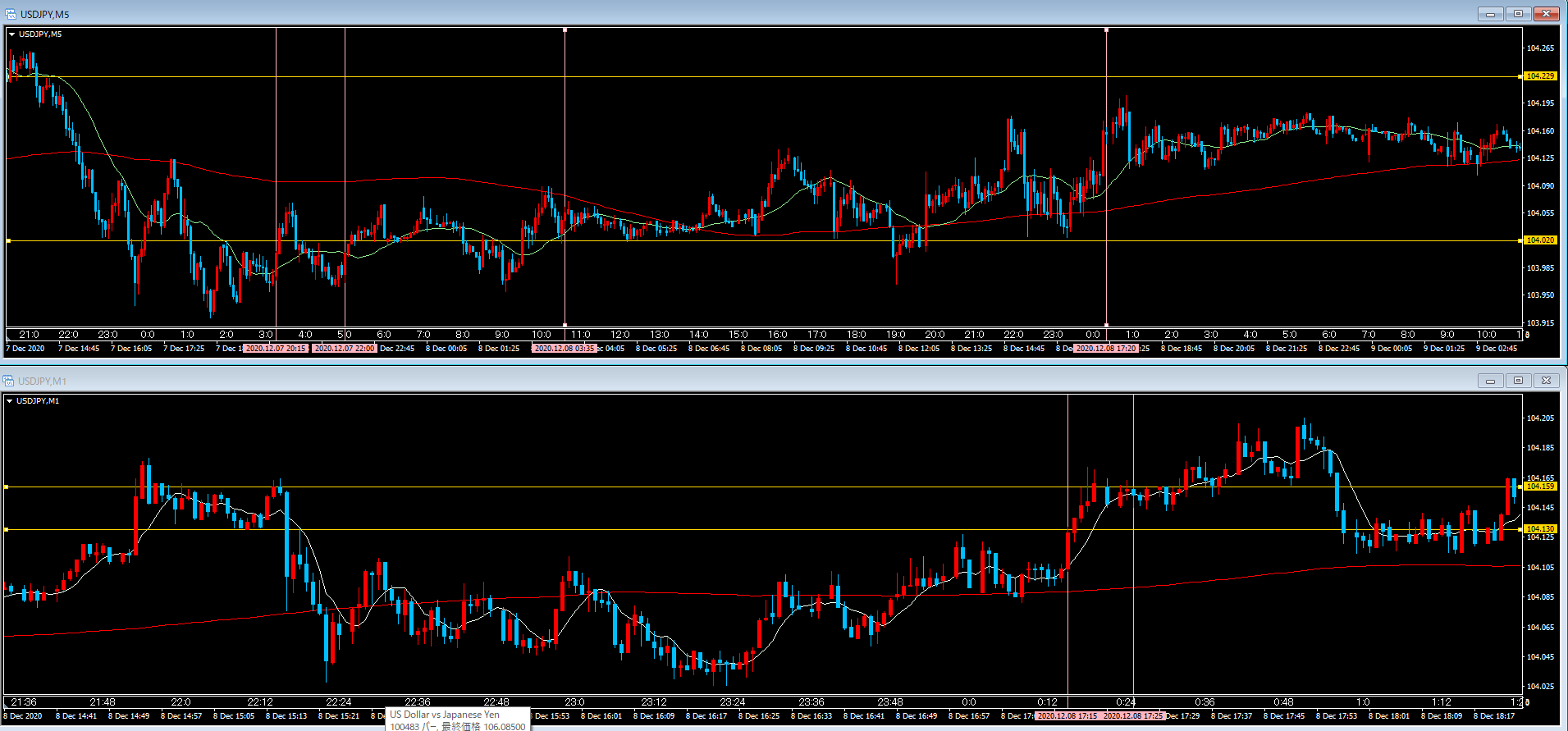Restore the USDJPY,M5 chart window
1568x731 pixels.
point(1518,14)
